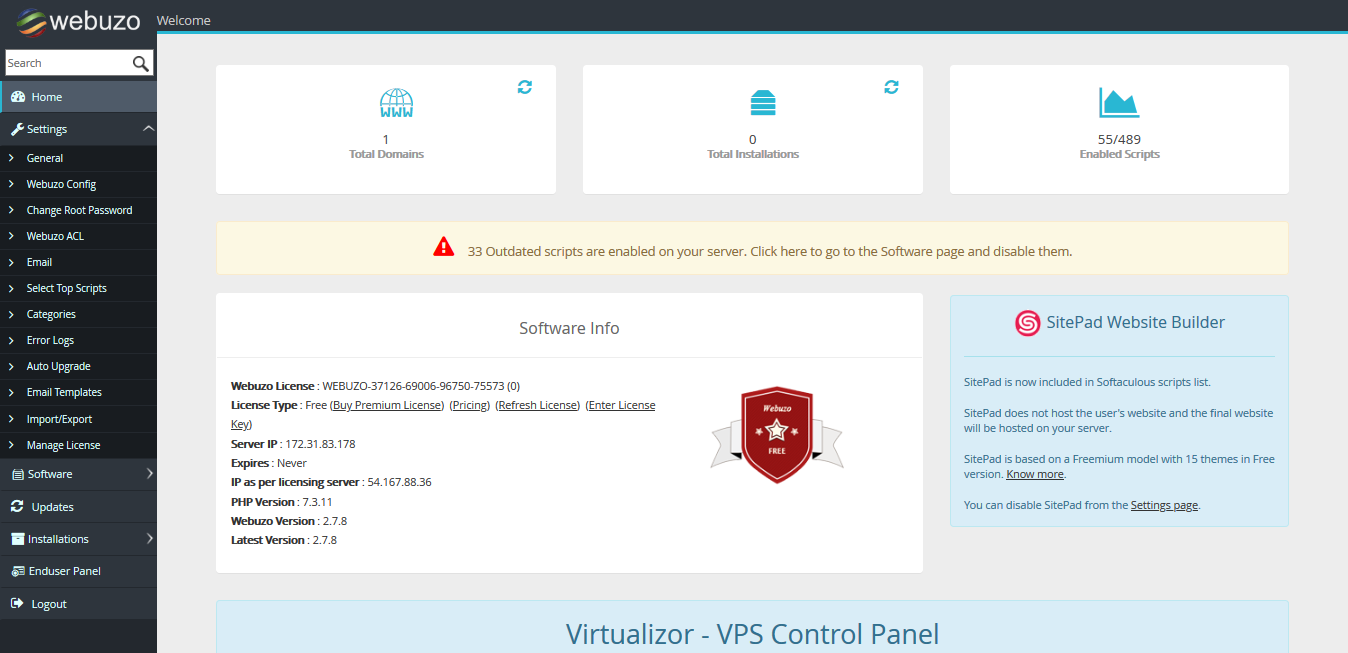
Task: Click Virtualizor VPS Control Panel heading
Action: click(752, 634)
